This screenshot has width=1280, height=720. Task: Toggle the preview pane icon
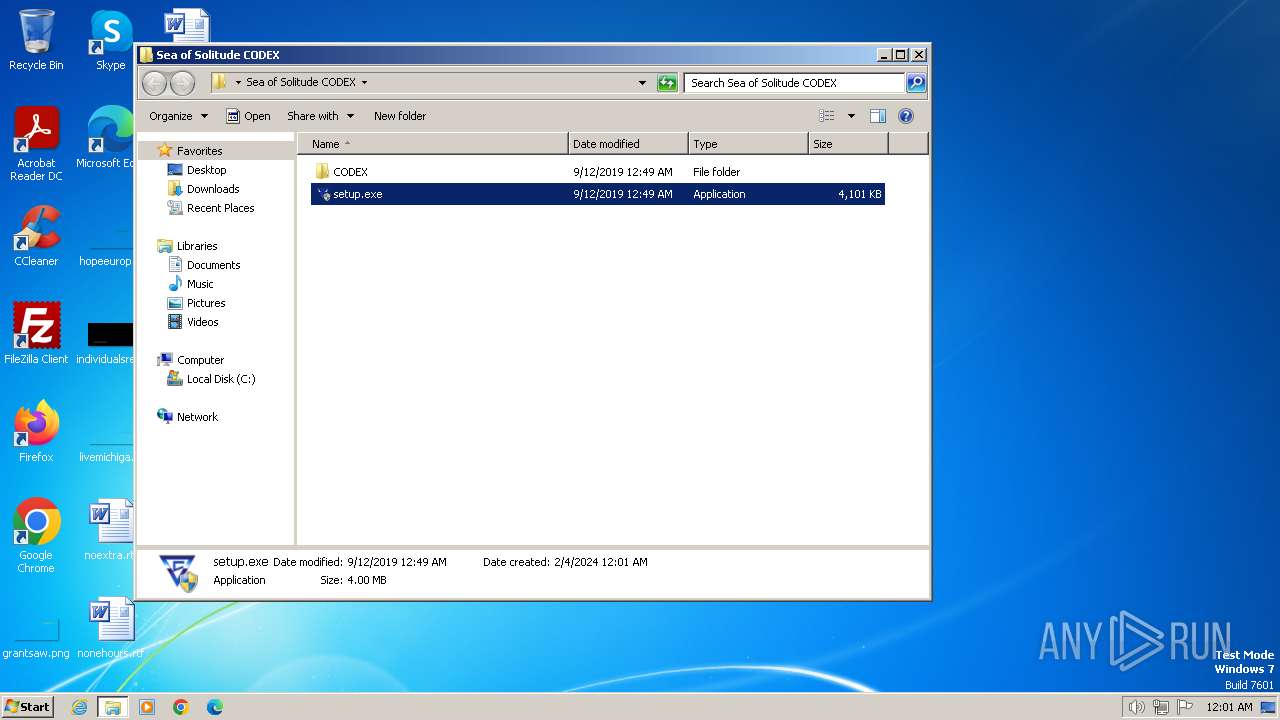pyautogui.click(x=877, y=116)
